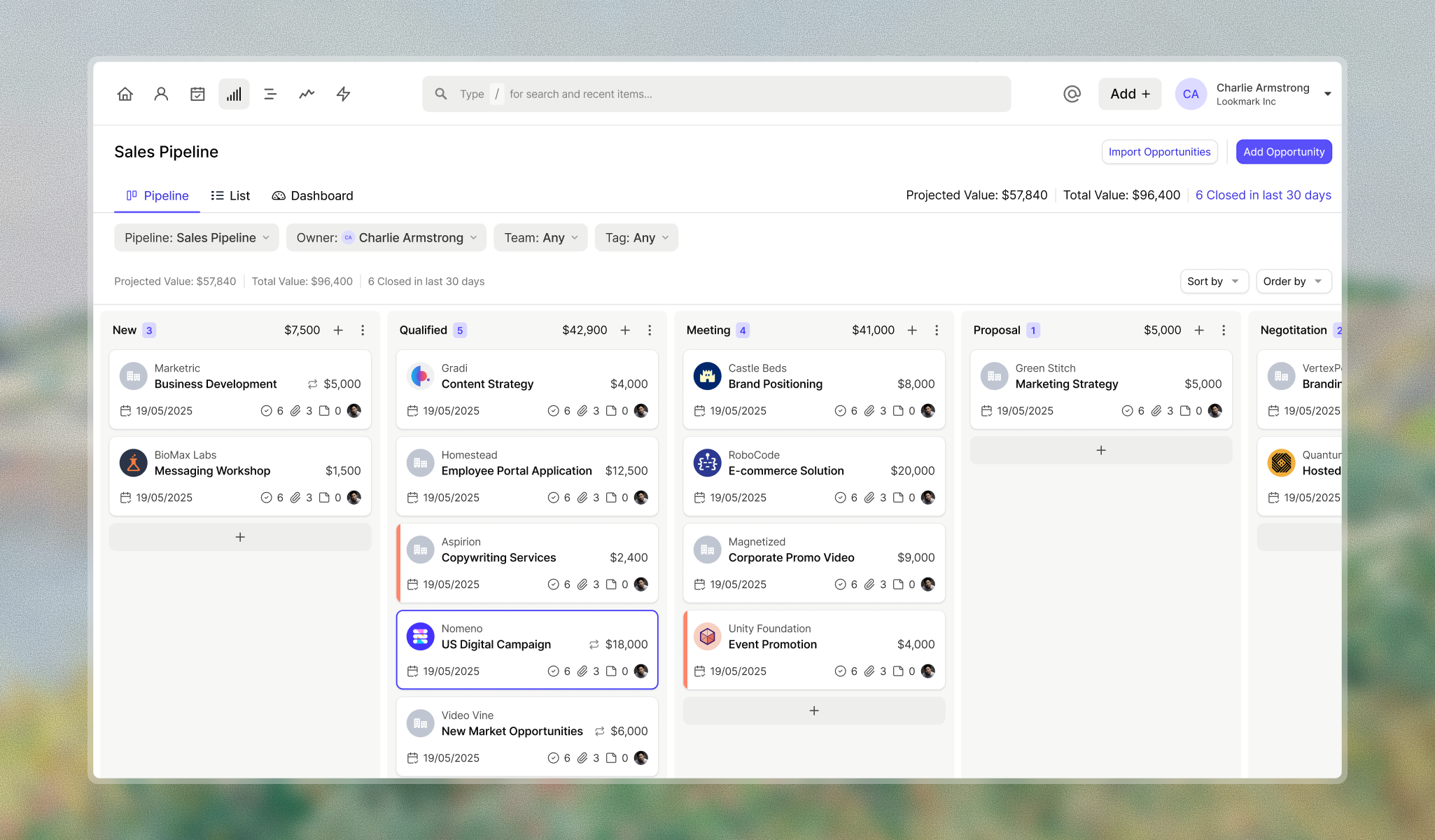
Task: Click the home icon in top navigation
Action: (125, 94)
